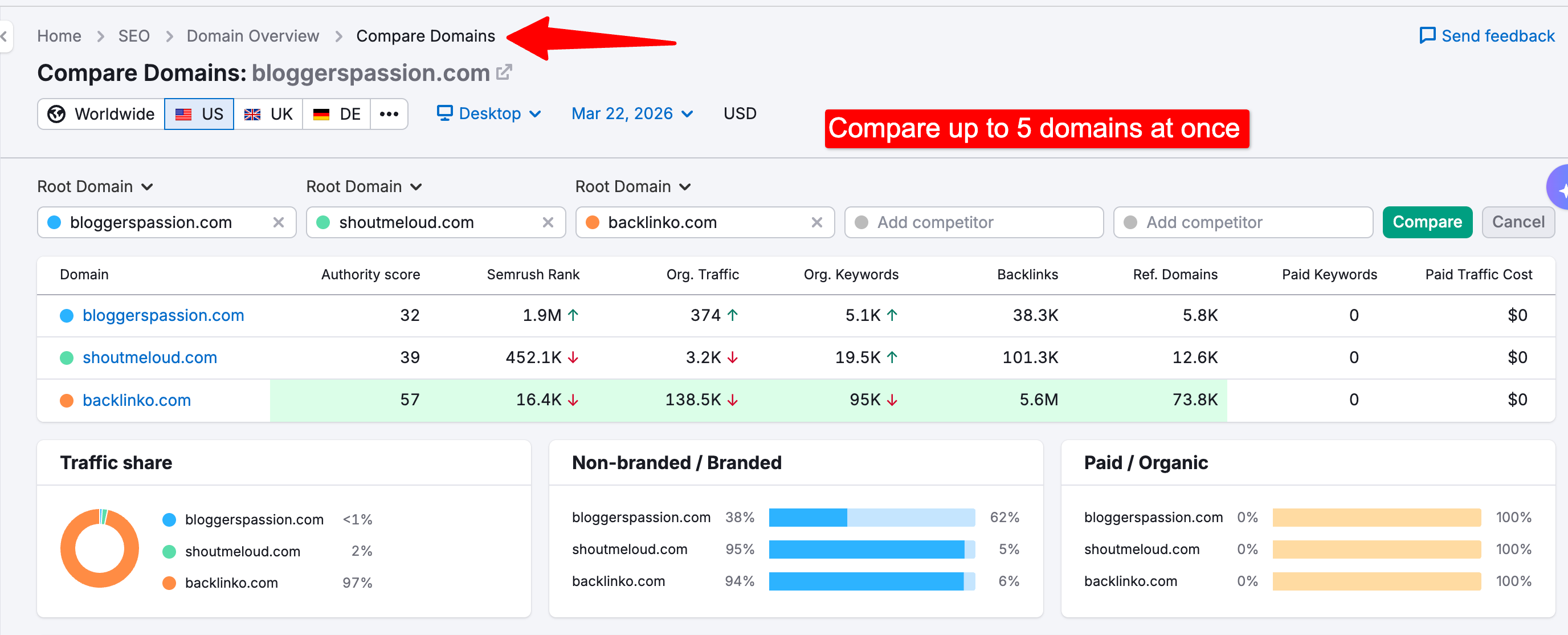Collapse the left sidebar arrow
1568x635 pixels.
5,36
